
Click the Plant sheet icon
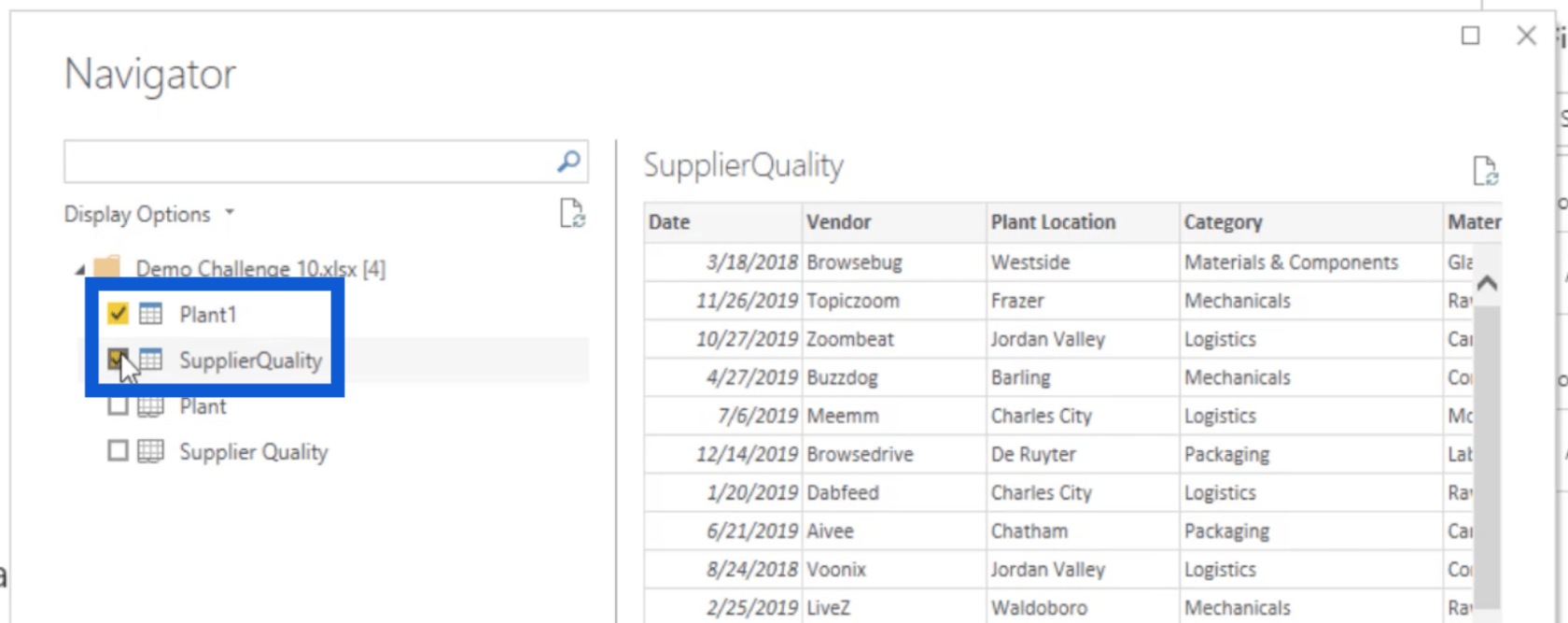click(x=150, y=406)
